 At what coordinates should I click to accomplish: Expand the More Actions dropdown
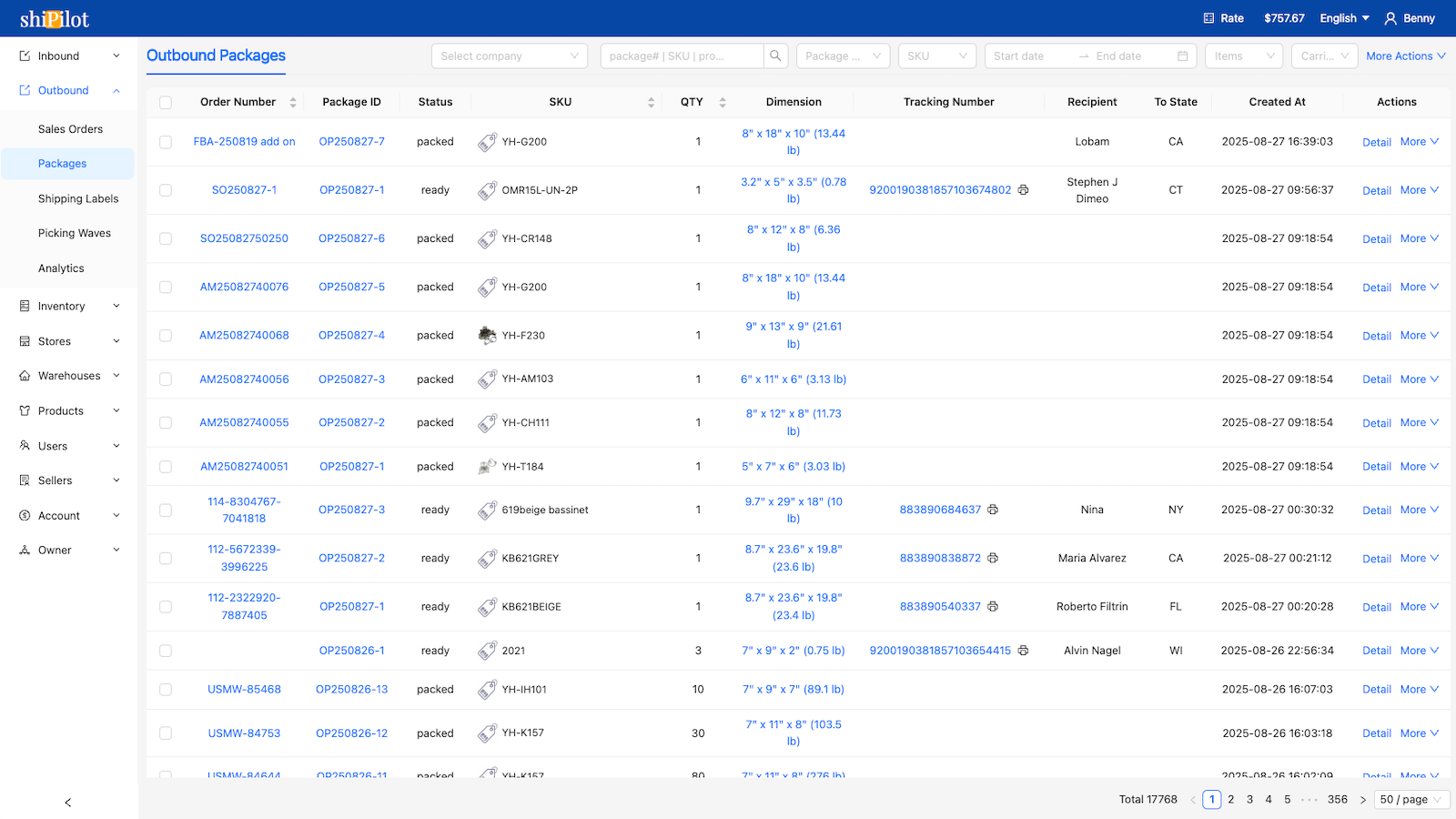1404,56
